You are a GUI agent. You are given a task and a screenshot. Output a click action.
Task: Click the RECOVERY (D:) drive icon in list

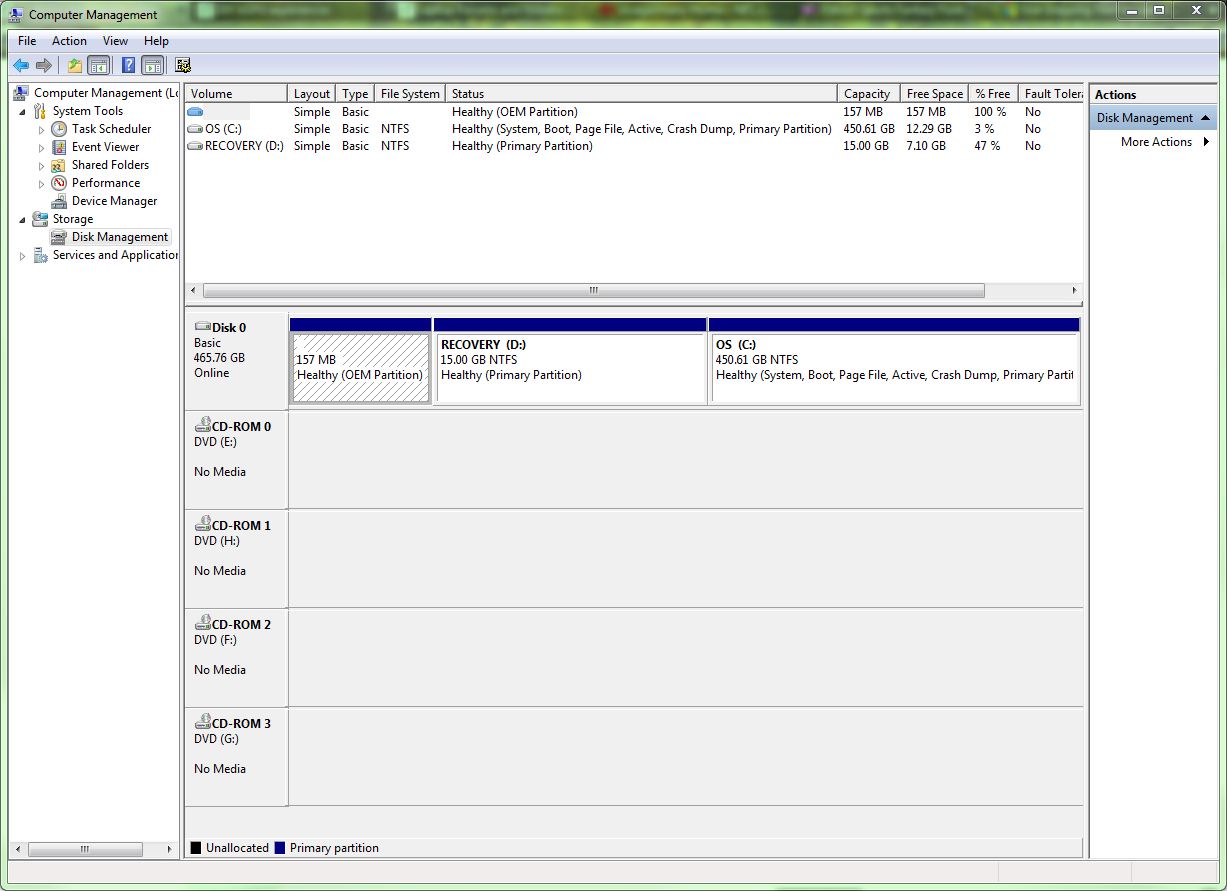pos(195,146)
